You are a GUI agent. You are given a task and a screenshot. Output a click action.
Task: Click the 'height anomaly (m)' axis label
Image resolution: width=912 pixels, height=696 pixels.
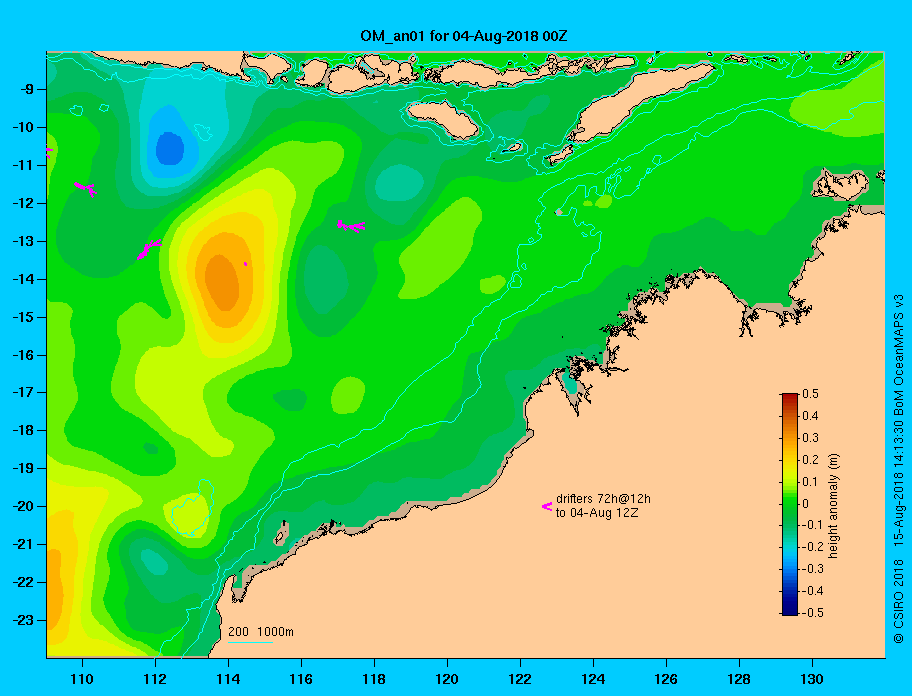(x=833, y=506)
